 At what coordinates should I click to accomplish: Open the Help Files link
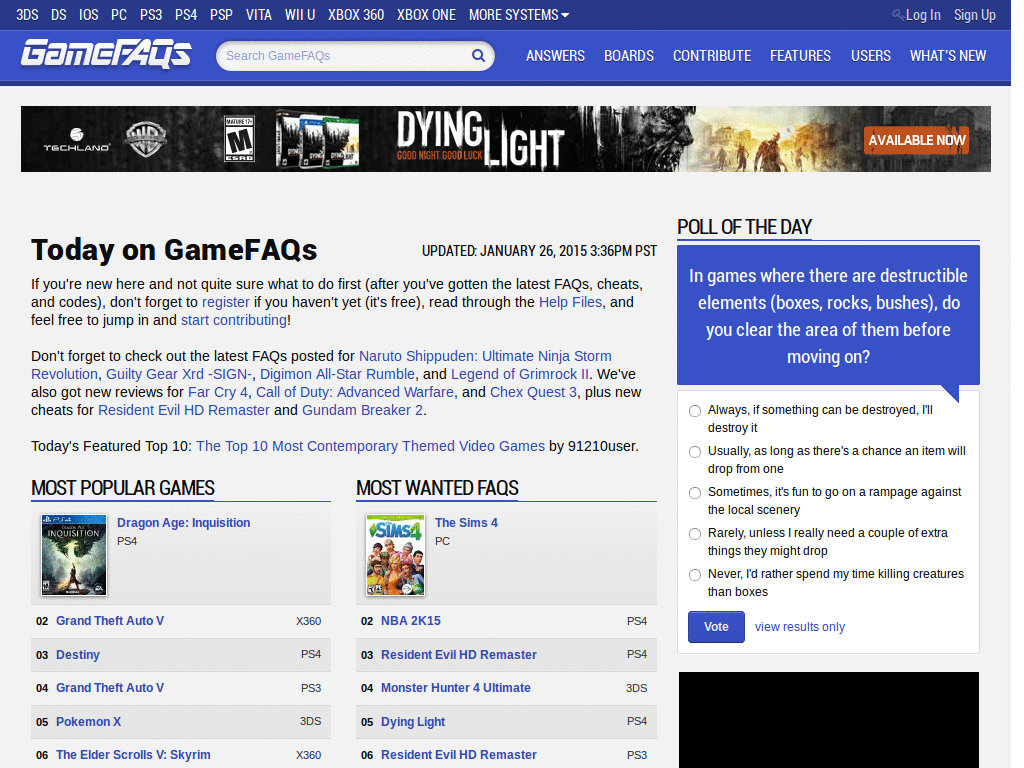(570, 302)
